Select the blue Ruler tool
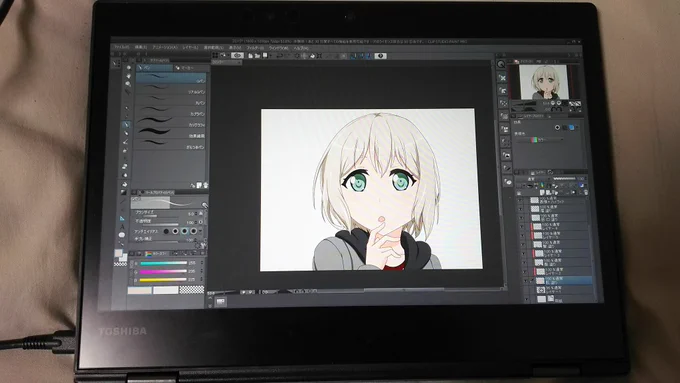The image size is (680, 383). (x=122, y=219)
